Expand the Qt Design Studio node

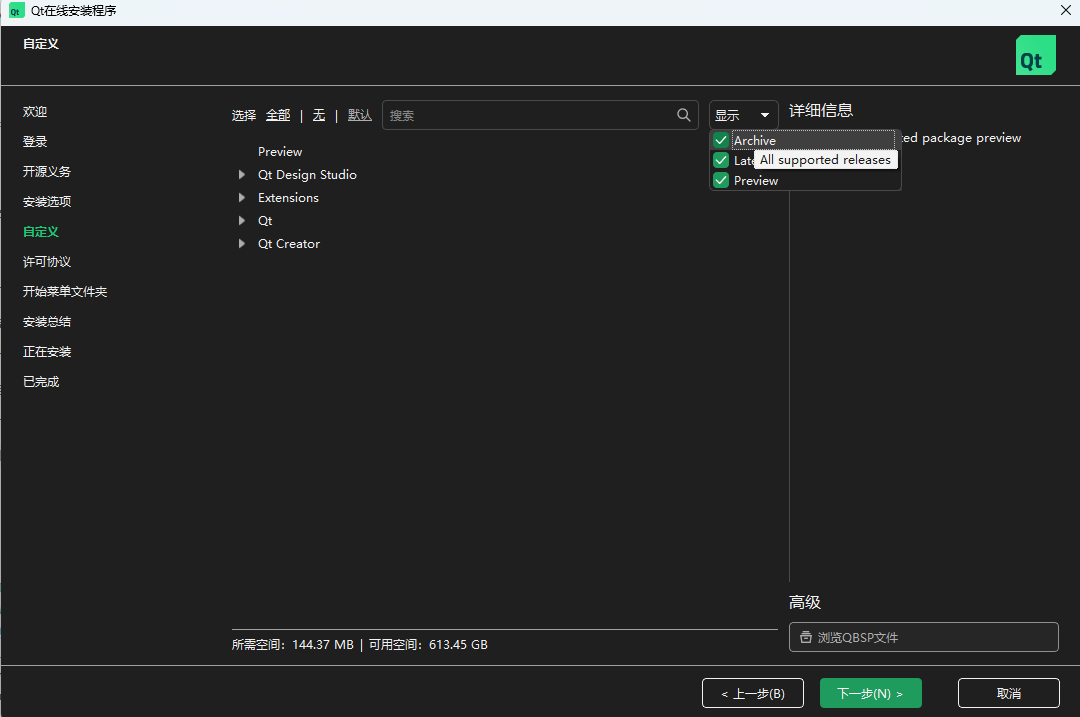click(x=242, y=174)
